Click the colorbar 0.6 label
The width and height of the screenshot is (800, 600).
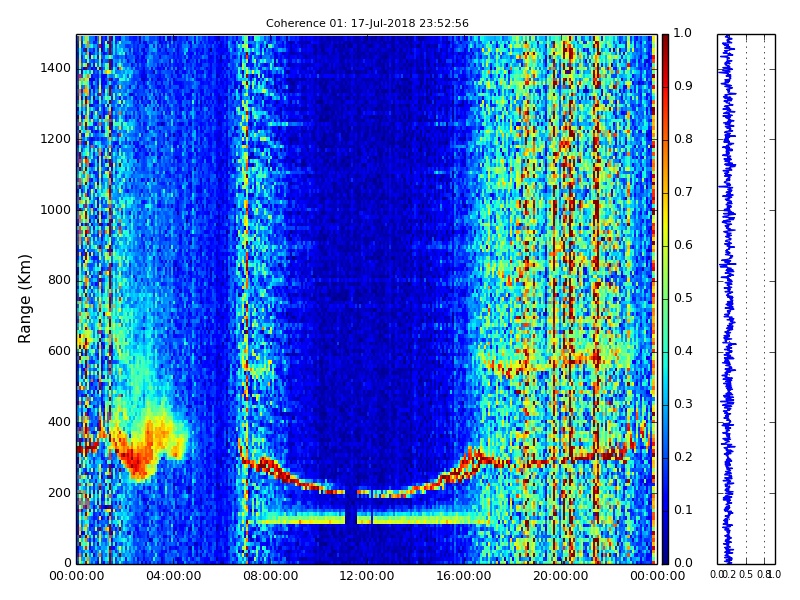pos(683,245)
